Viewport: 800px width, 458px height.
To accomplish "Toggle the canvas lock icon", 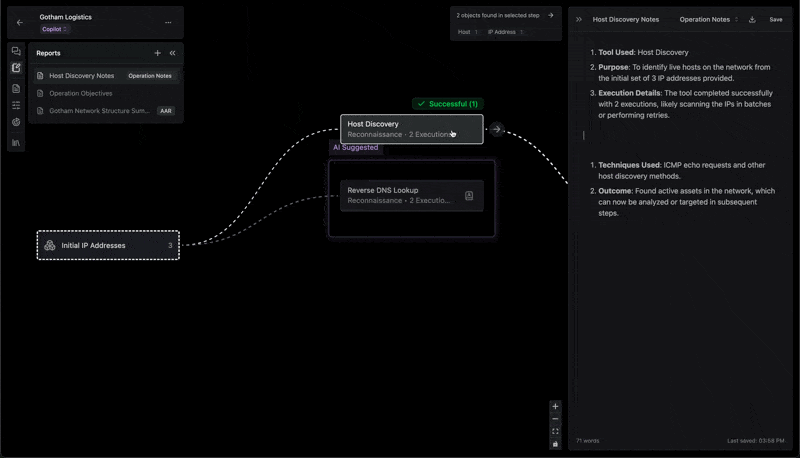I will pos(555,444).
